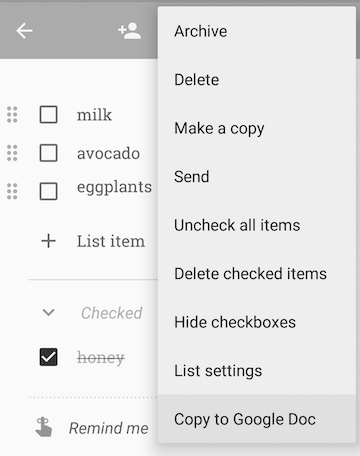Tap the back arrow icon
This screenshot has height=456, width=360.
tap(24, 31)
